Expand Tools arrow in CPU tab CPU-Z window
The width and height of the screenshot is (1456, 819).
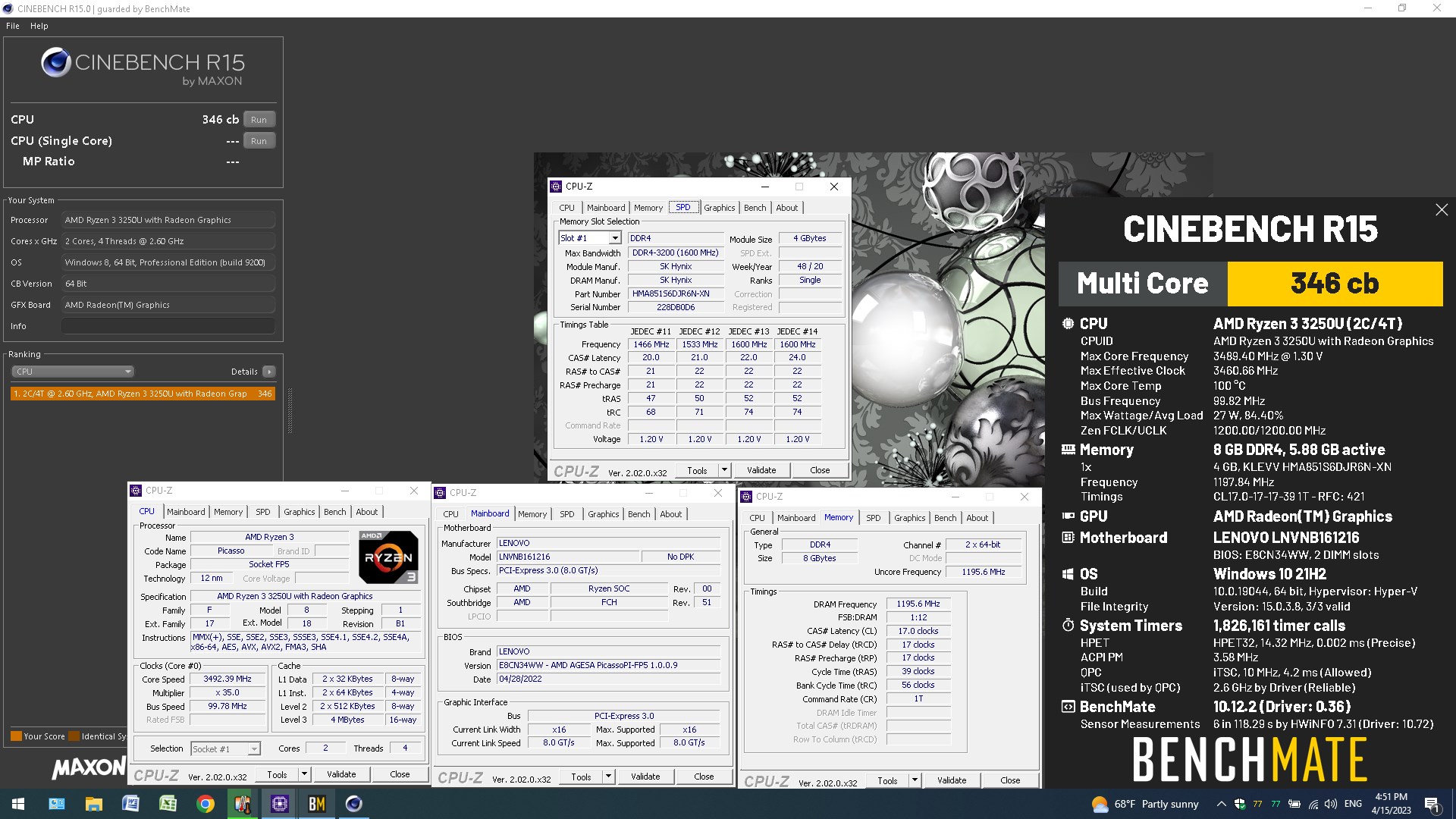[x=304, y=774]
